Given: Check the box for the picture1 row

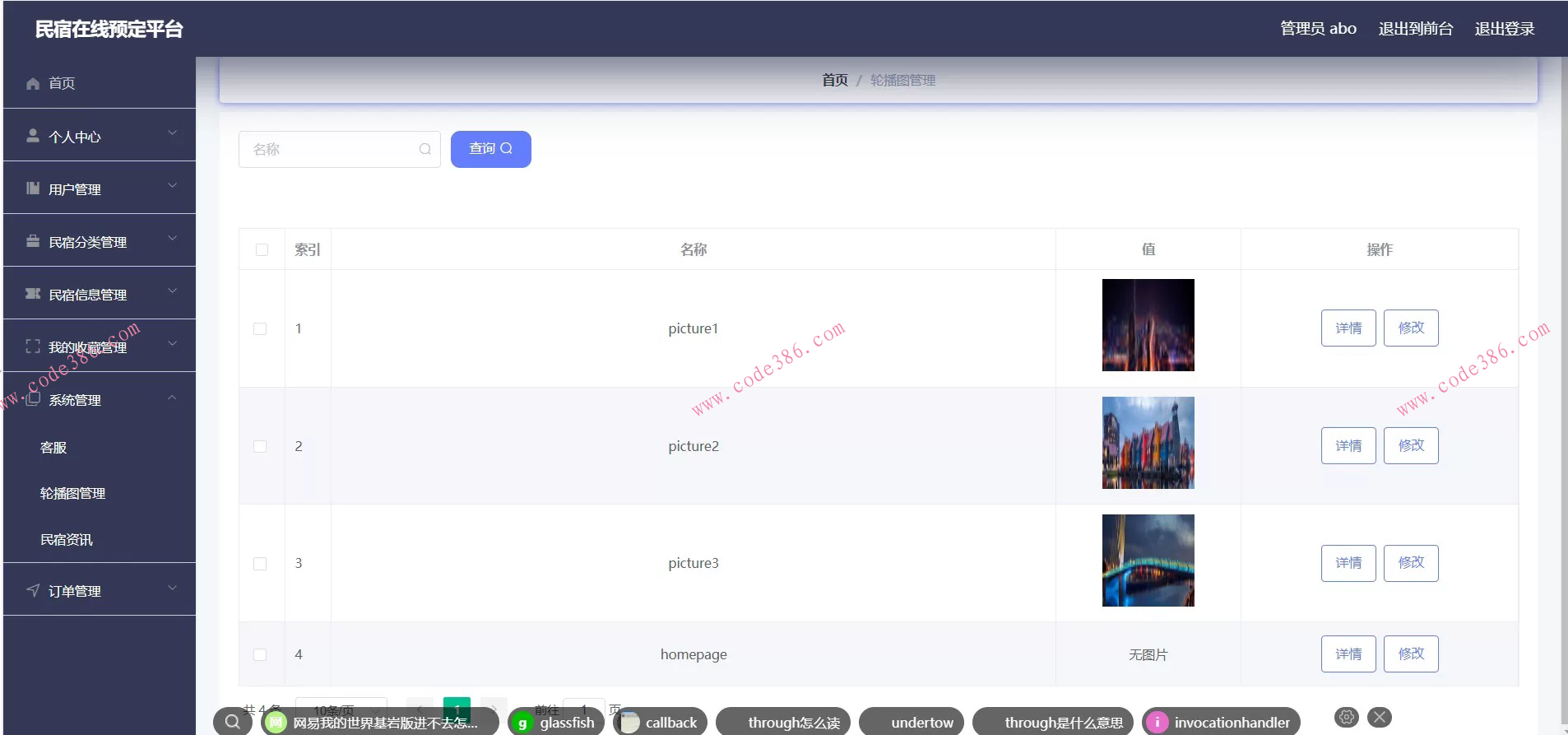Looking at the screenshot, I should [260, 328].
